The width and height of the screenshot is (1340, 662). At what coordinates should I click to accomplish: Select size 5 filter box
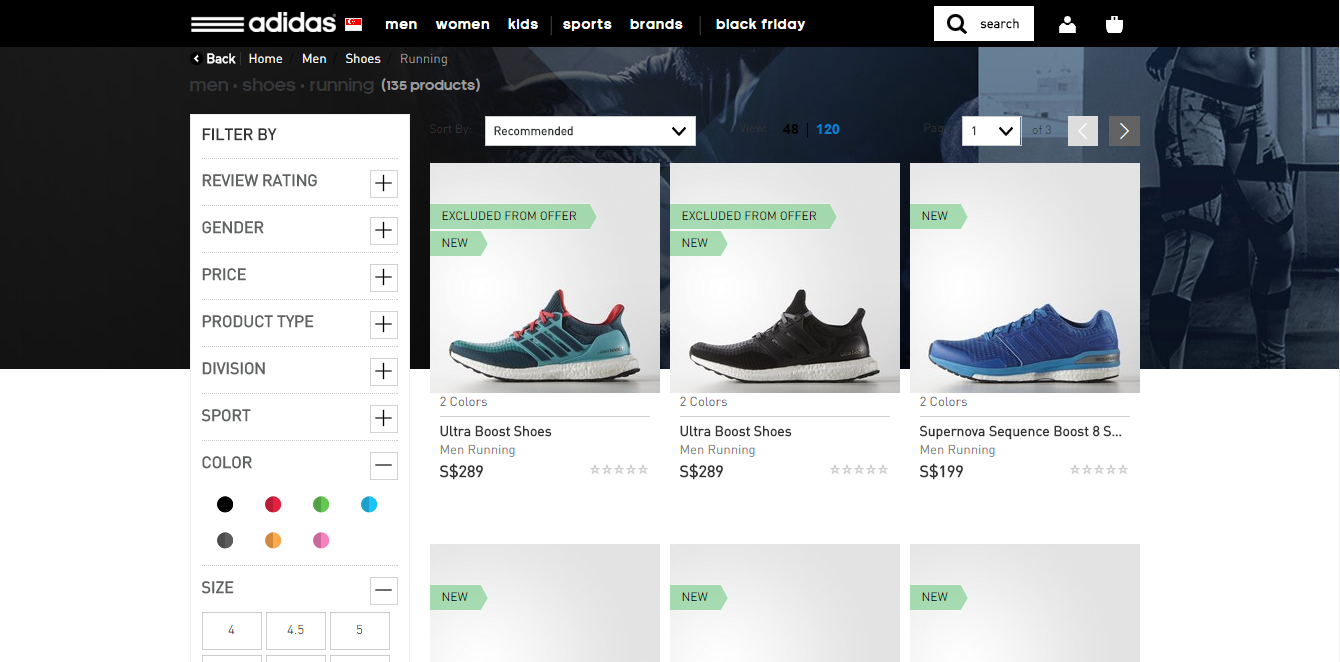[x=359, y=631]
